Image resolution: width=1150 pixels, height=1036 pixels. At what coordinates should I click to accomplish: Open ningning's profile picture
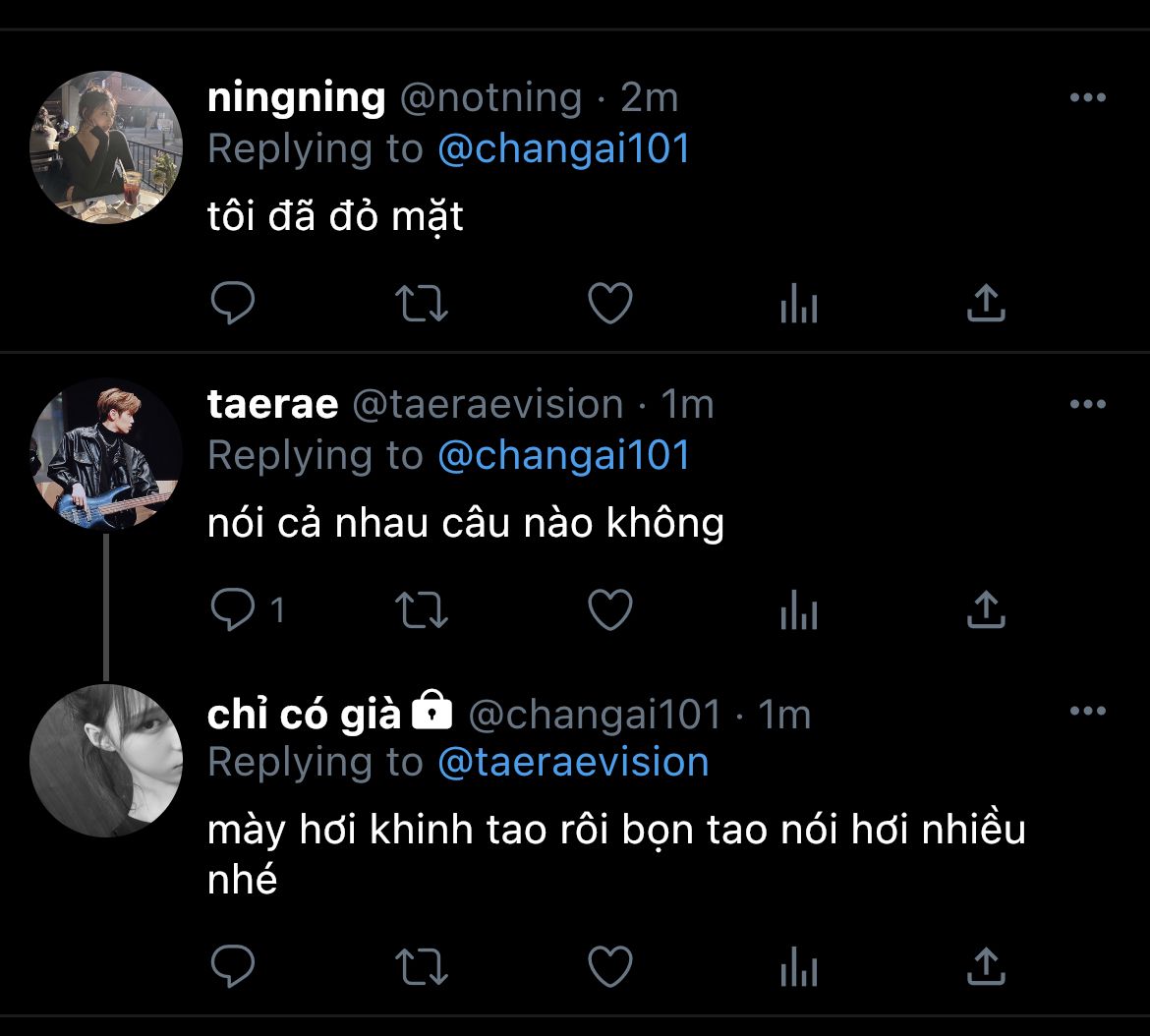tap(106, 147)
